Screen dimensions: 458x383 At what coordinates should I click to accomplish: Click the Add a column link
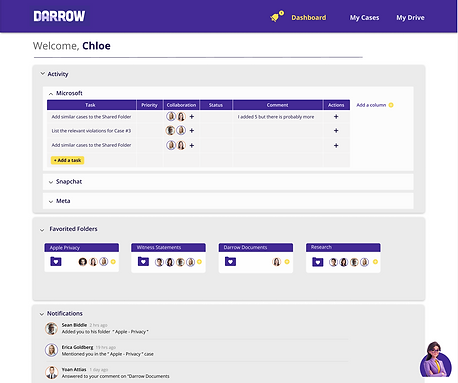(x=371, y=105)
